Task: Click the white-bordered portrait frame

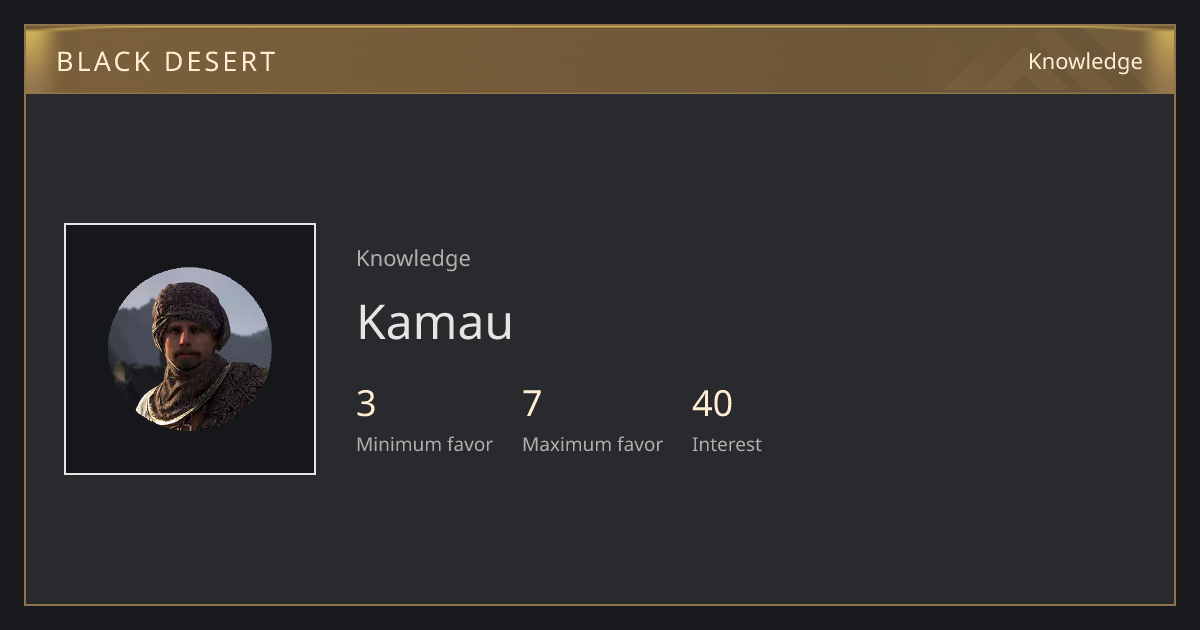Action: (190, 349)
